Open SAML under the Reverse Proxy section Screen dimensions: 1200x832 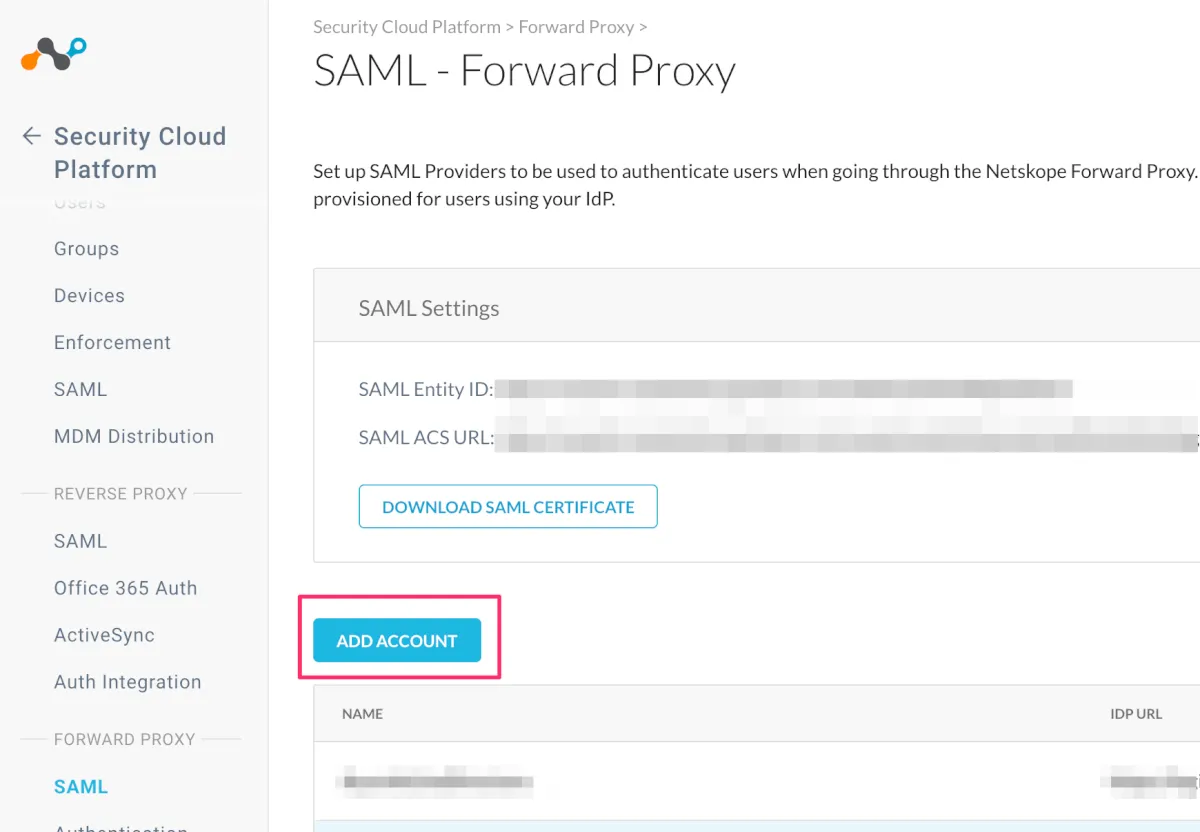pyautogui.click(x=80, y=541)
